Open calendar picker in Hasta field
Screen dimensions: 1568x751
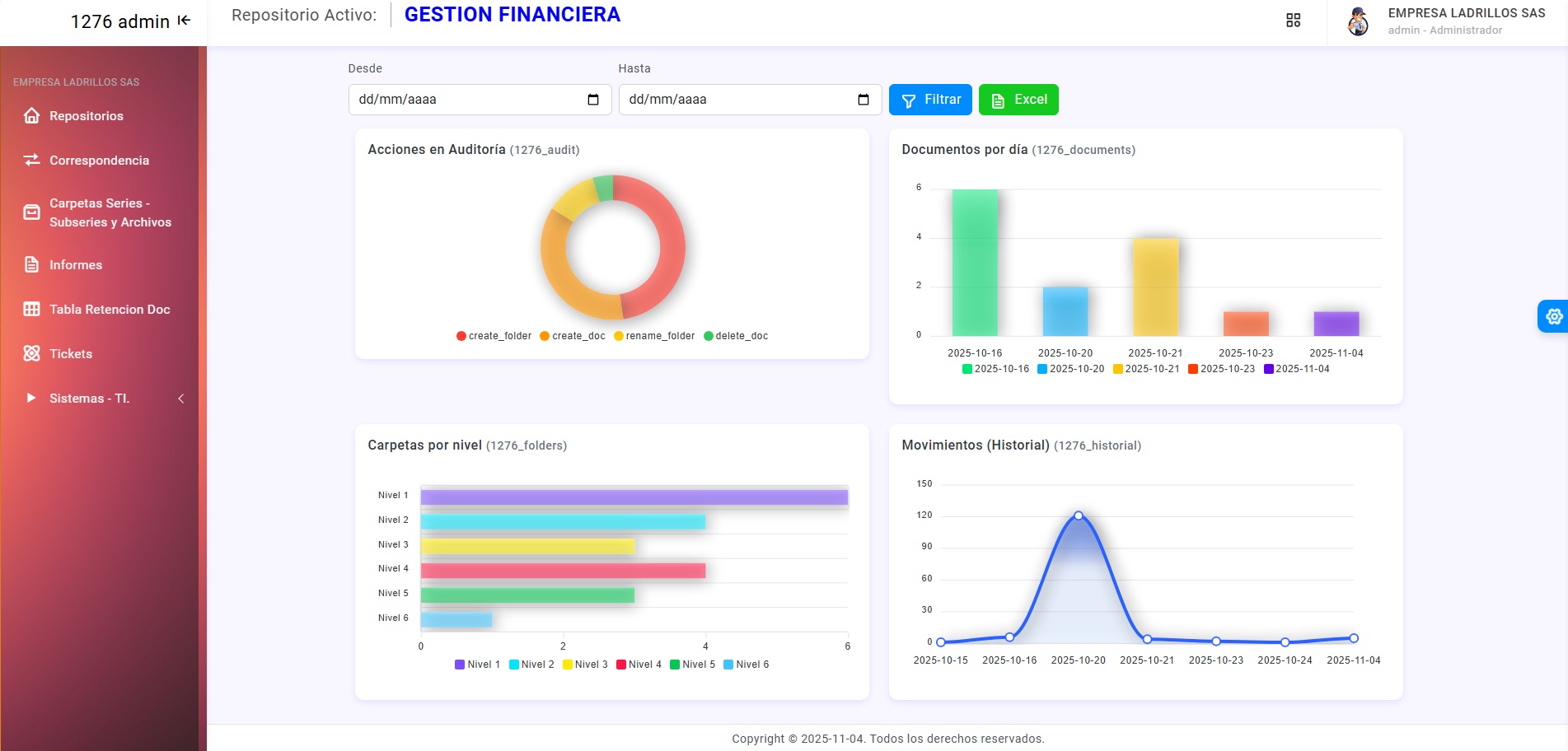point(863,100)
